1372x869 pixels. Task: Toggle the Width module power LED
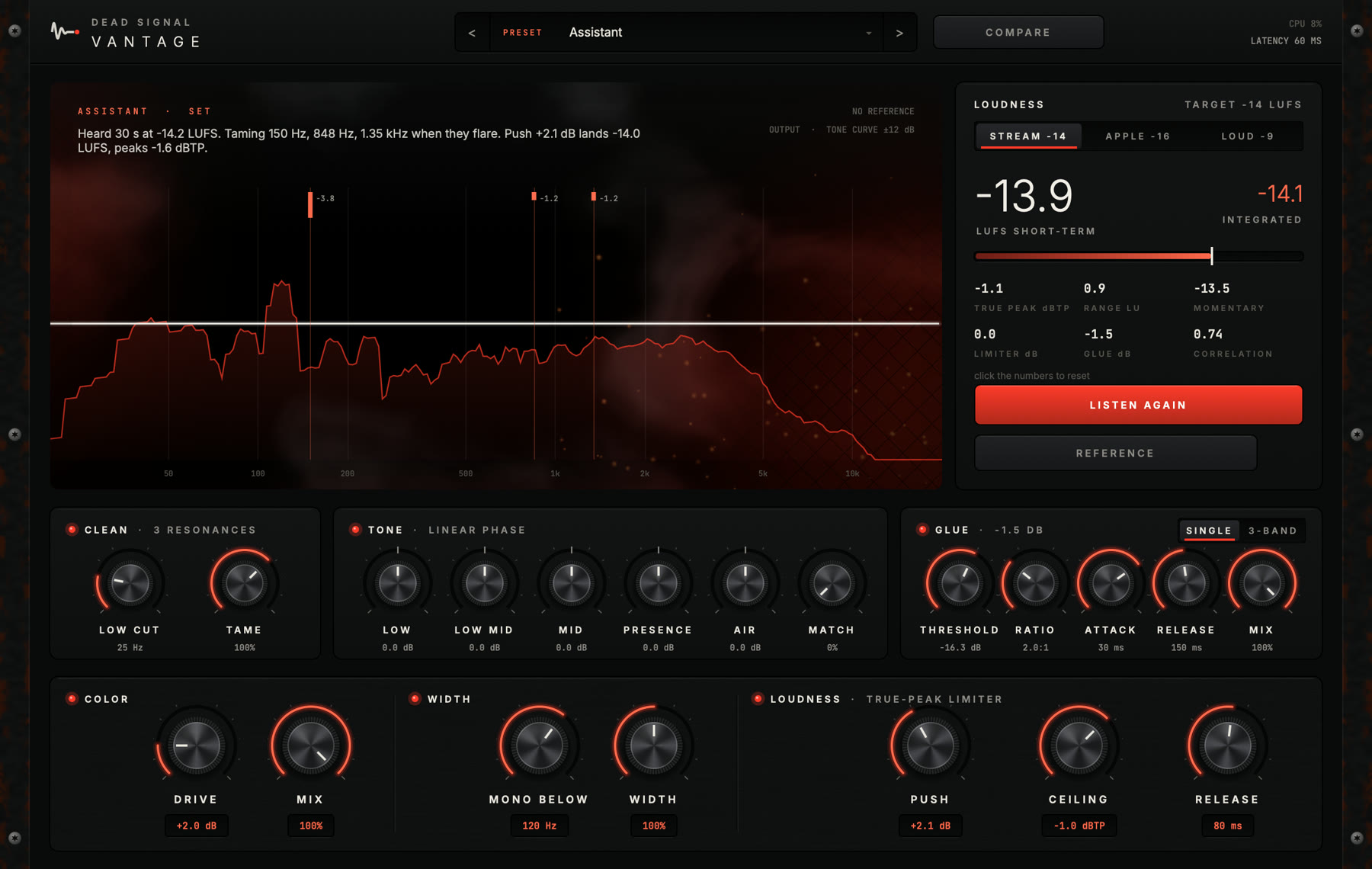415,698
